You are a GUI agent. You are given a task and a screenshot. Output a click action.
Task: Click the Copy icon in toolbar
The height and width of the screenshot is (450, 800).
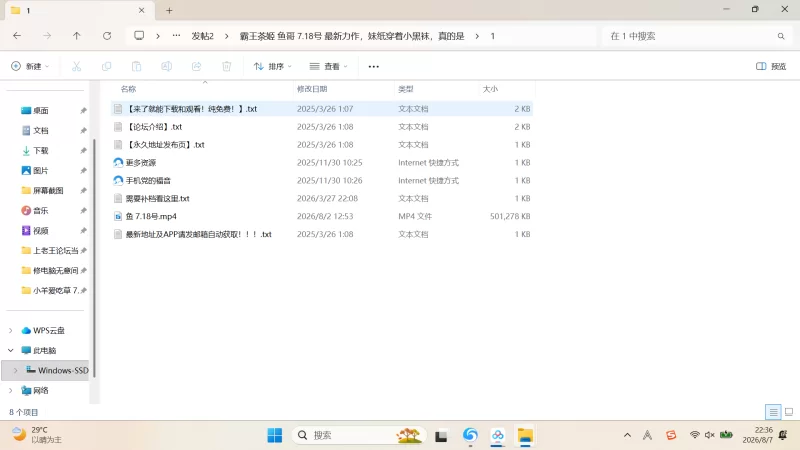(x=106, y=66)
